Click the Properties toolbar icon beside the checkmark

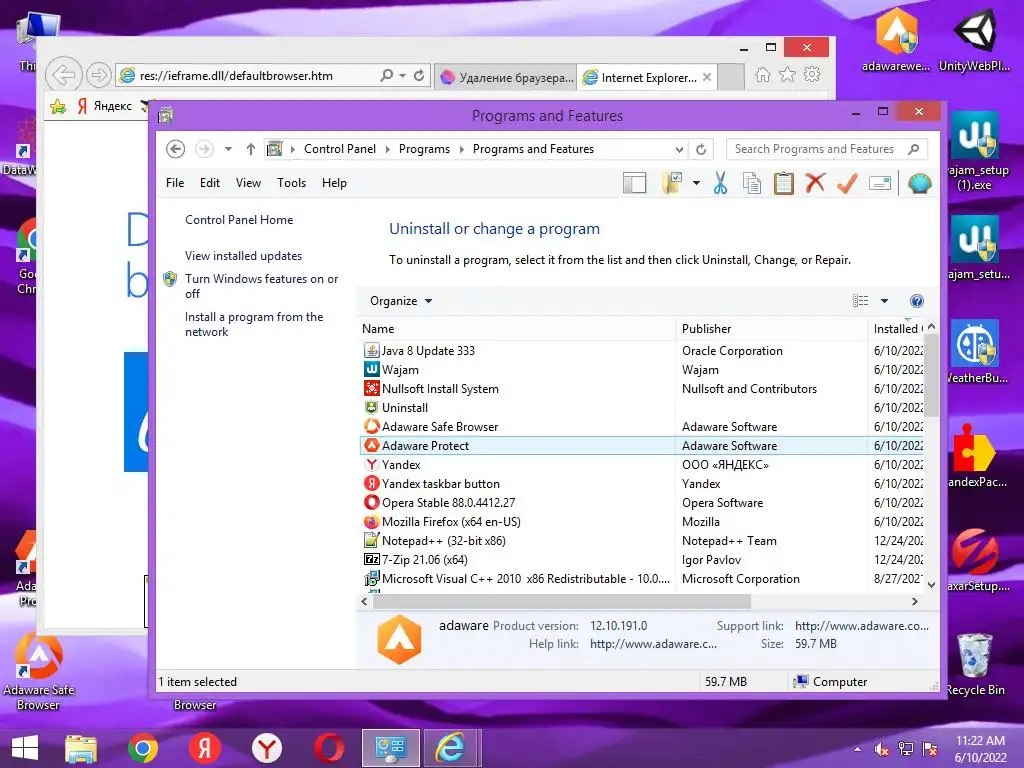pos(880,184)
